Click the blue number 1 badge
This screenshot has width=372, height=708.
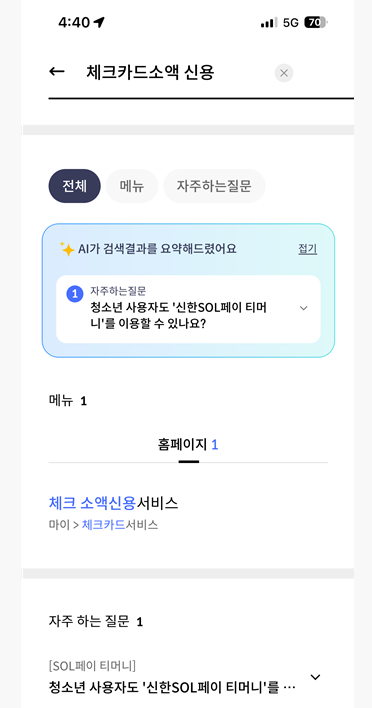click(74, 294)
